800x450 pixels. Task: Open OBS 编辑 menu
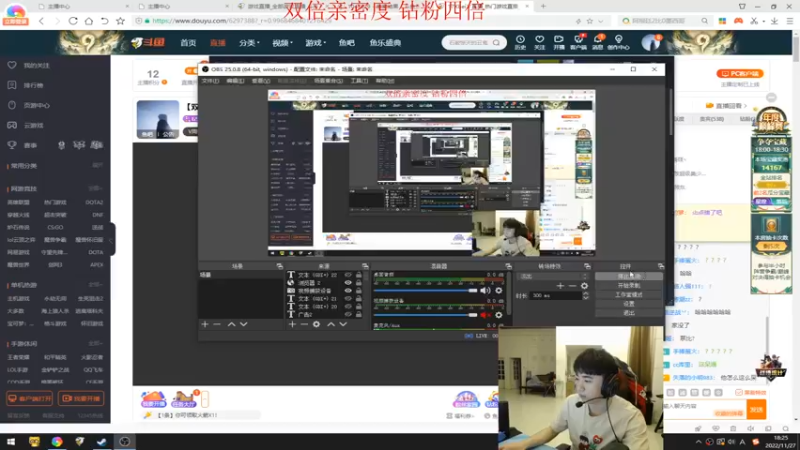pyautogui.click(x=235, y=81)
